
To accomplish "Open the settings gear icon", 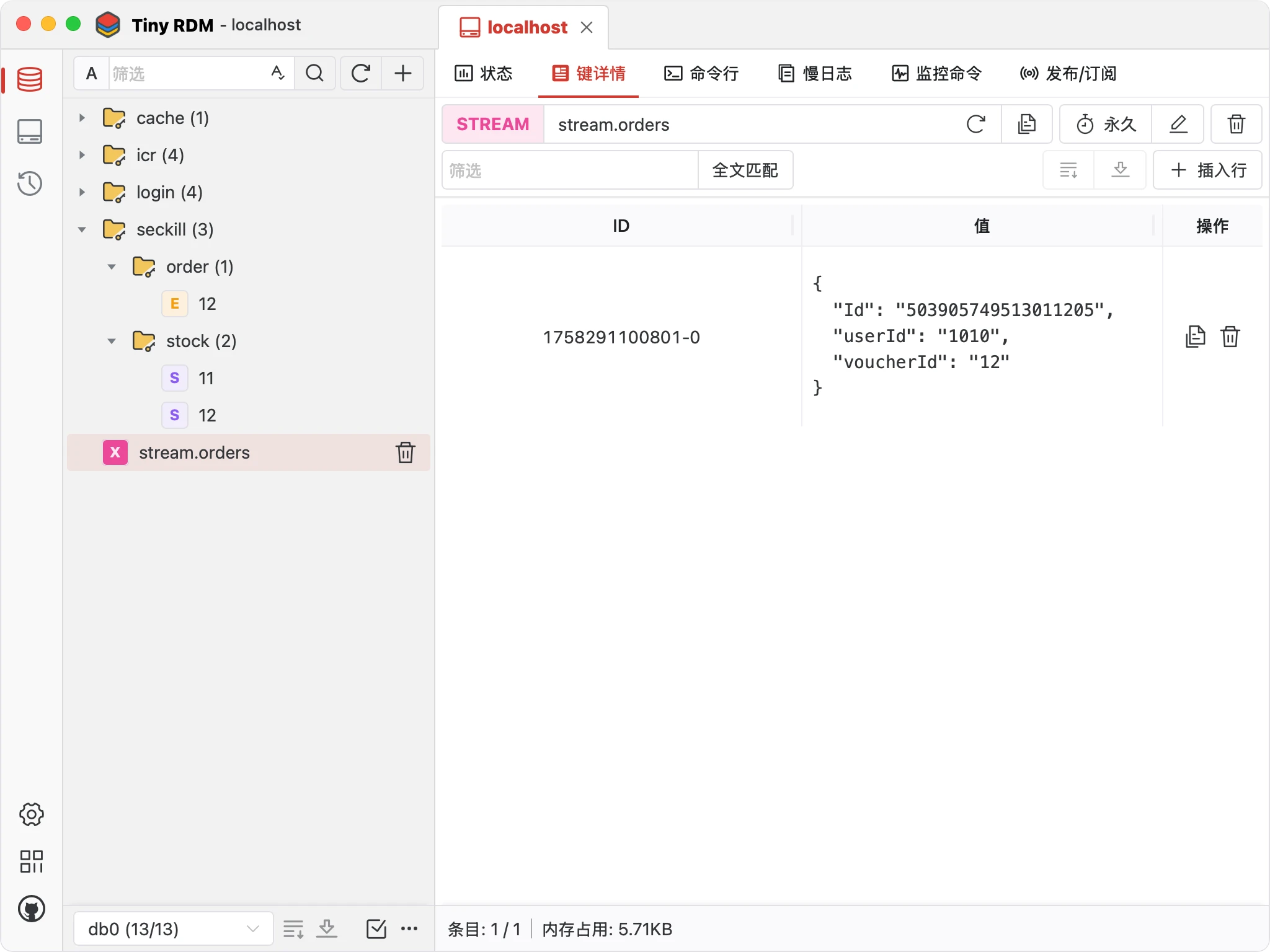I will coord(31,814).
